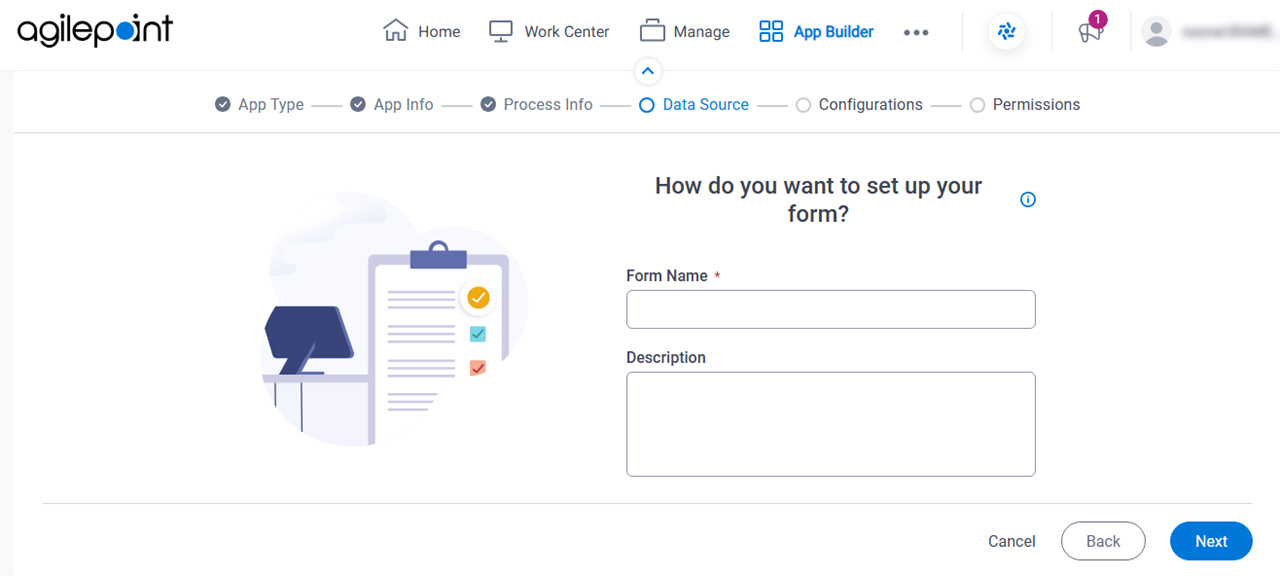1280x576 pixels.
Task: Select the Data Source step circle
Action: pos(646,104)
